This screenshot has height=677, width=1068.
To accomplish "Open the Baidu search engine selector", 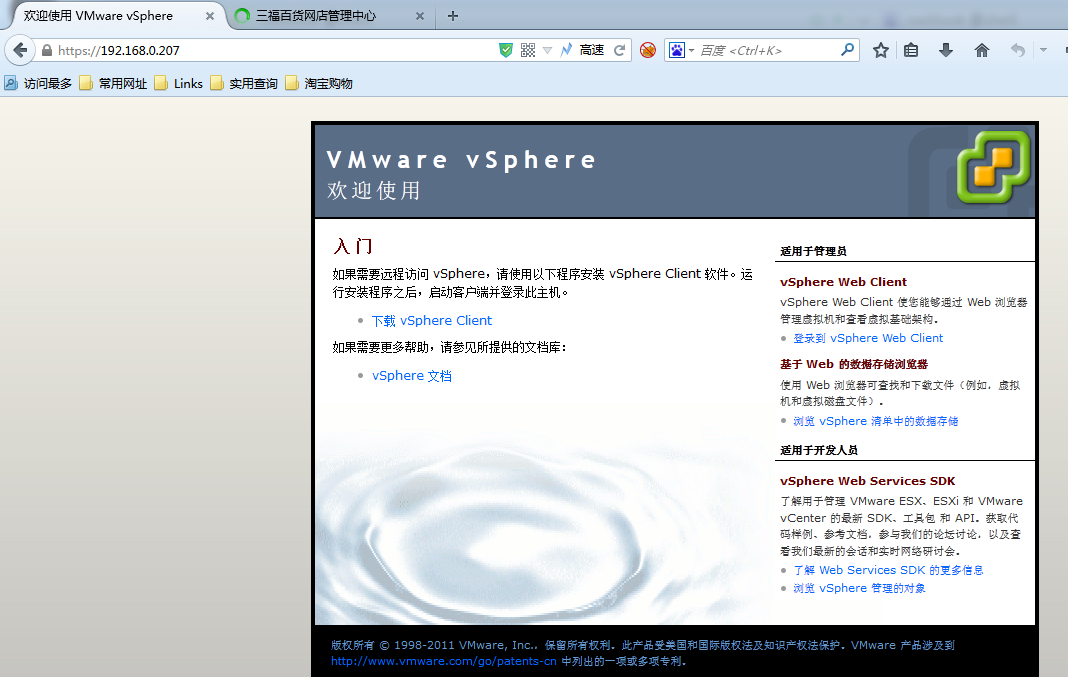I will pyautogui.click(x=681, y=50).
